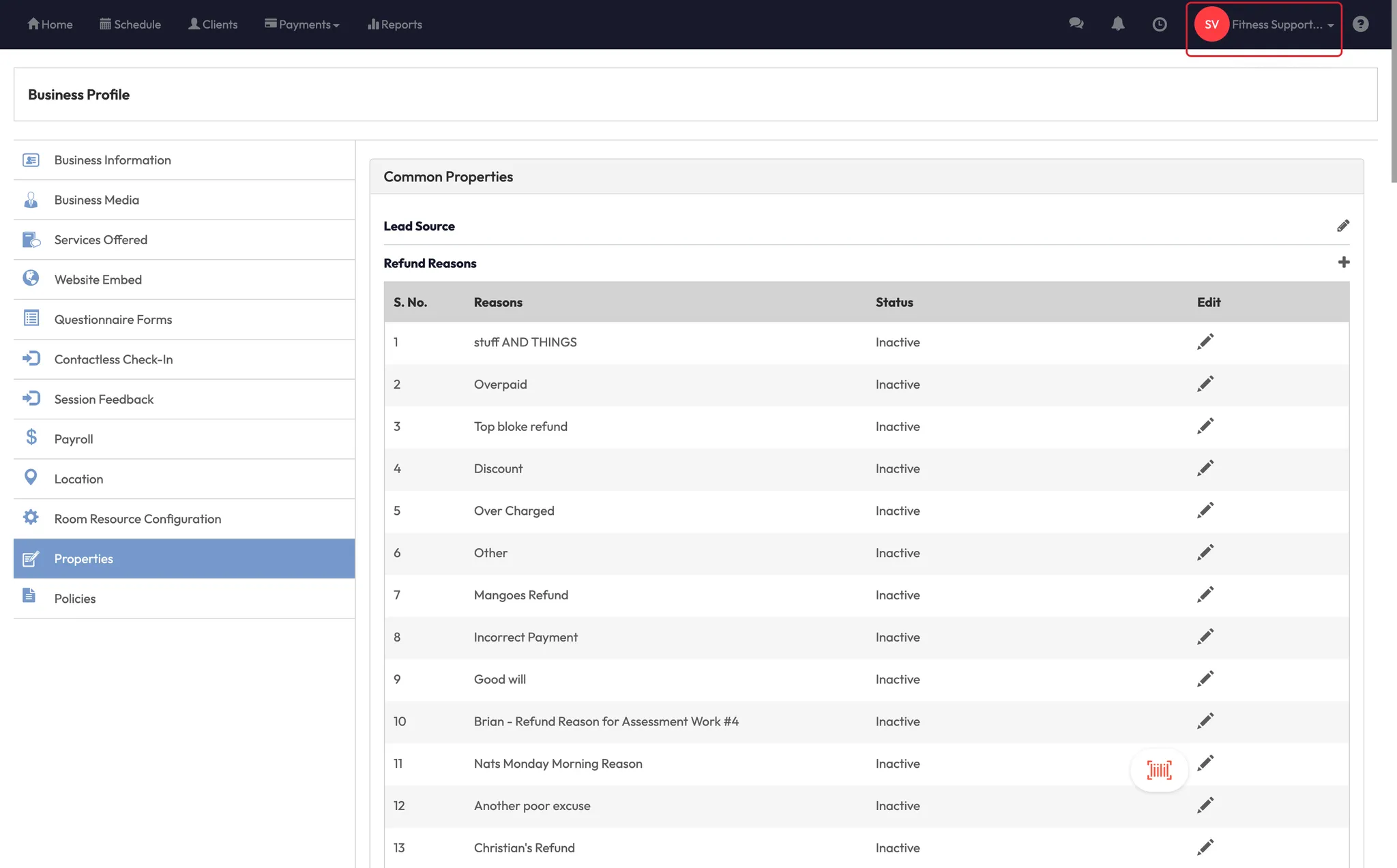Edit the Overpaid refund reason
The height and width of the screenshot is (868, 1397).
pyautogui.click(x=1205, y=384)
